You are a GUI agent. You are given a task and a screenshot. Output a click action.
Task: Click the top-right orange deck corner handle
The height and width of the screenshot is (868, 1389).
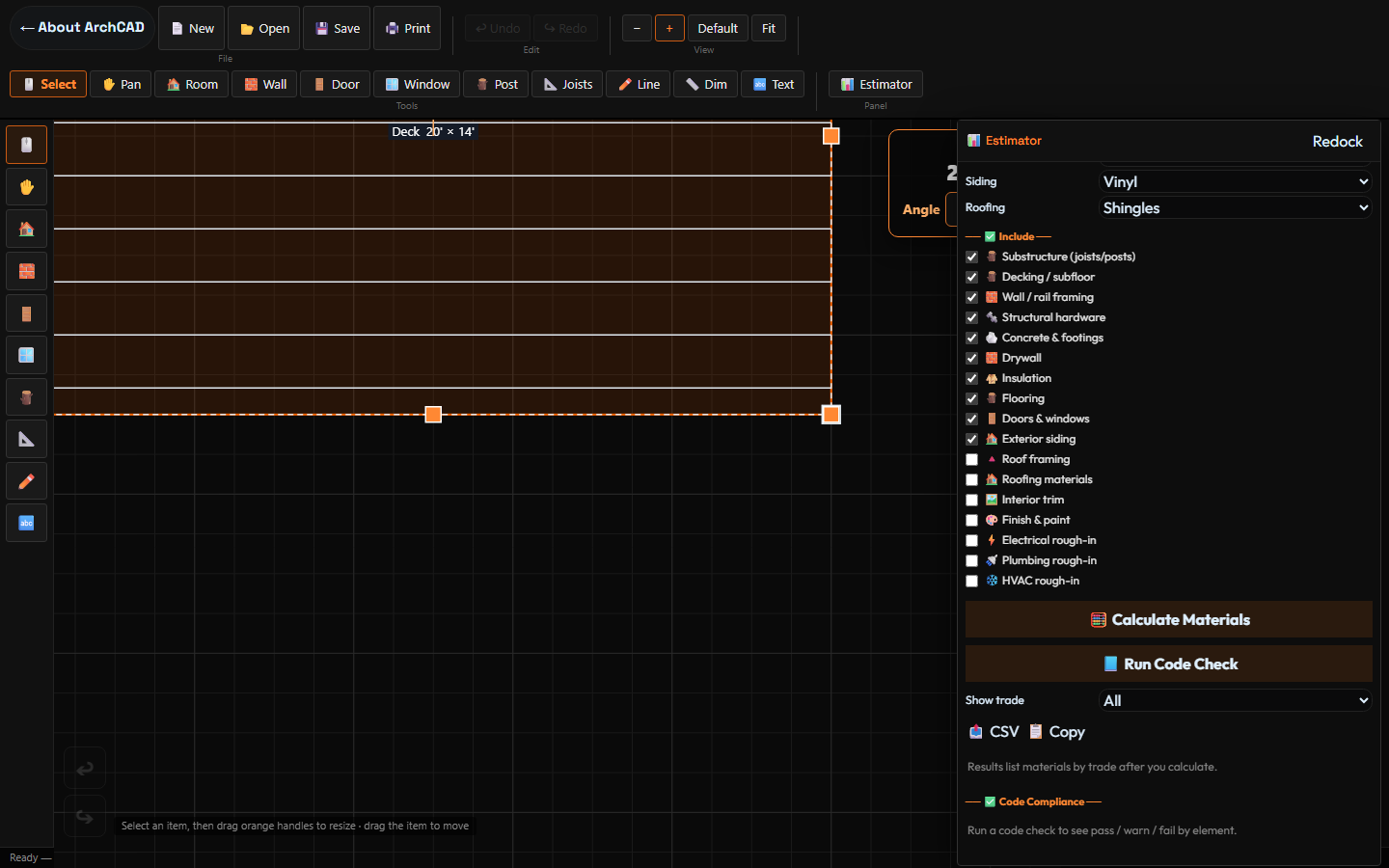click(x=831, y=136)
